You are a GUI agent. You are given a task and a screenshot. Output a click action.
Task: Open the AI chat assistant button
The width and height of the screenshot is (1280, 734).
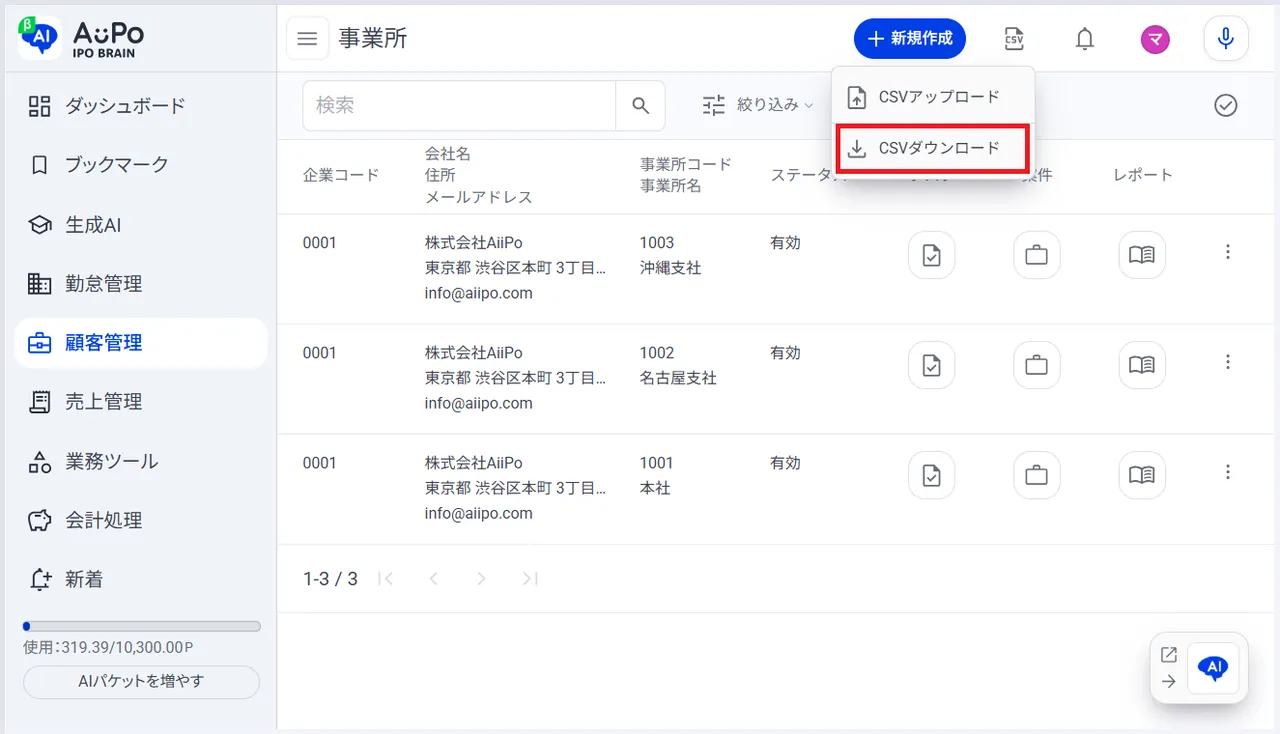point(1213,669)
